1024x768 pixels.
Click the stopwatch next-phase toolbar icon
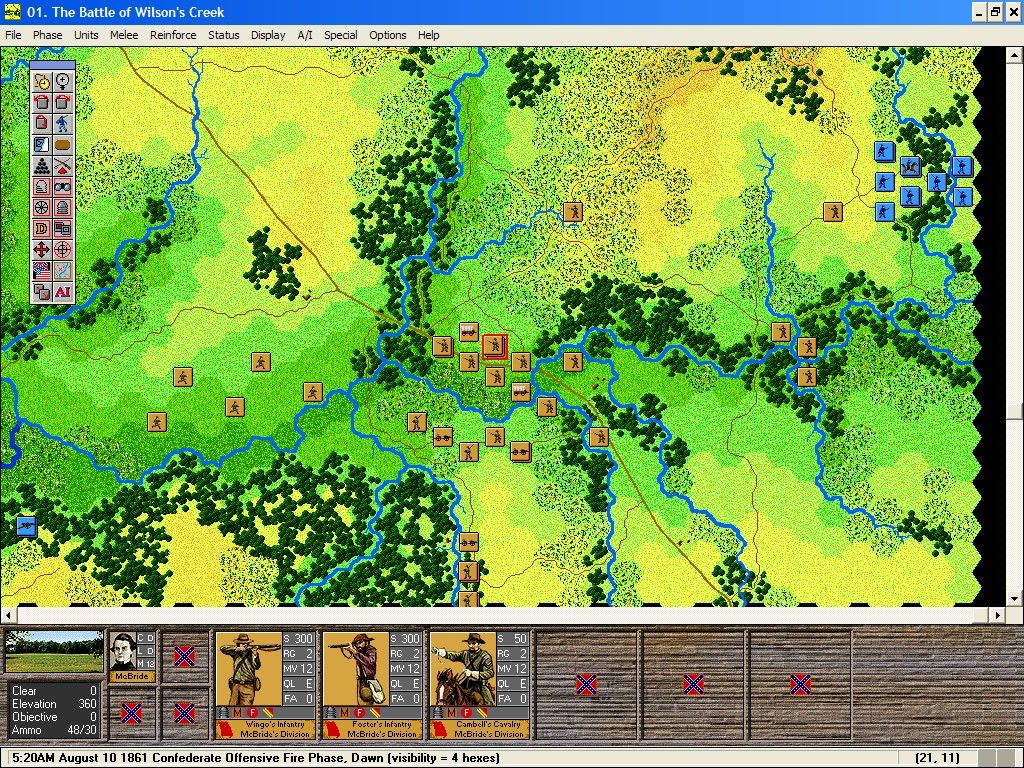coord(42,81)
